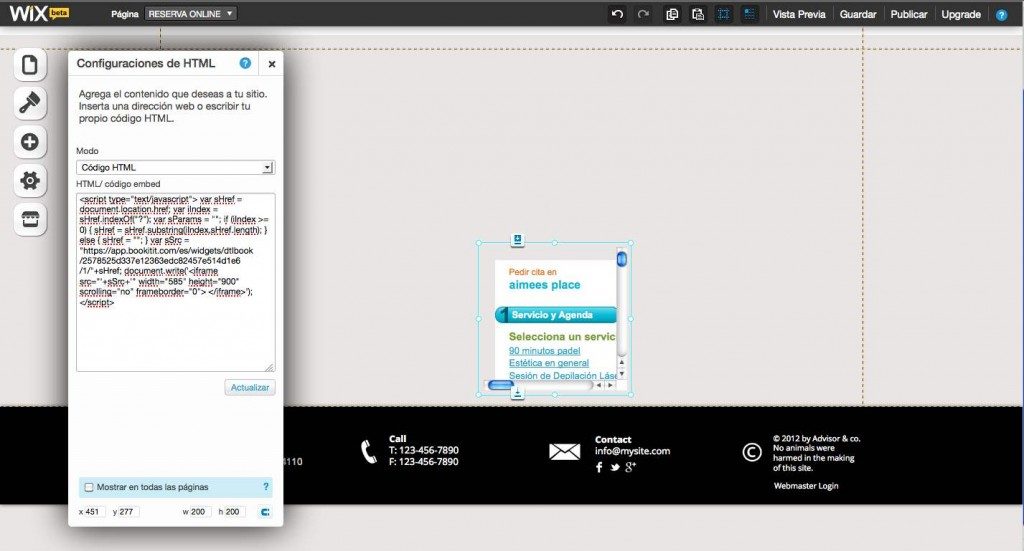Open the Modo Código HTML dropdown
Screen dimensions: 1024x551
point(176,168)
